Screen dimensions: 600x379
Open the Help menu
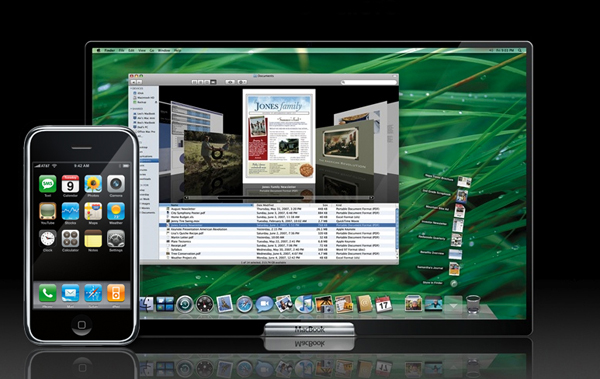click(178, 50)
